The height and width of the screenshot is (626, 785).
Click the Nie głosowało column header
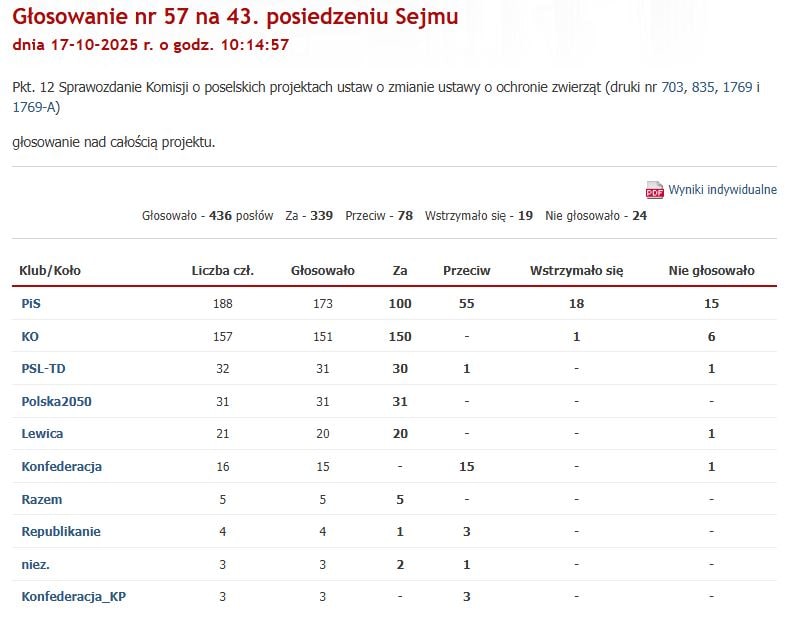711,271
